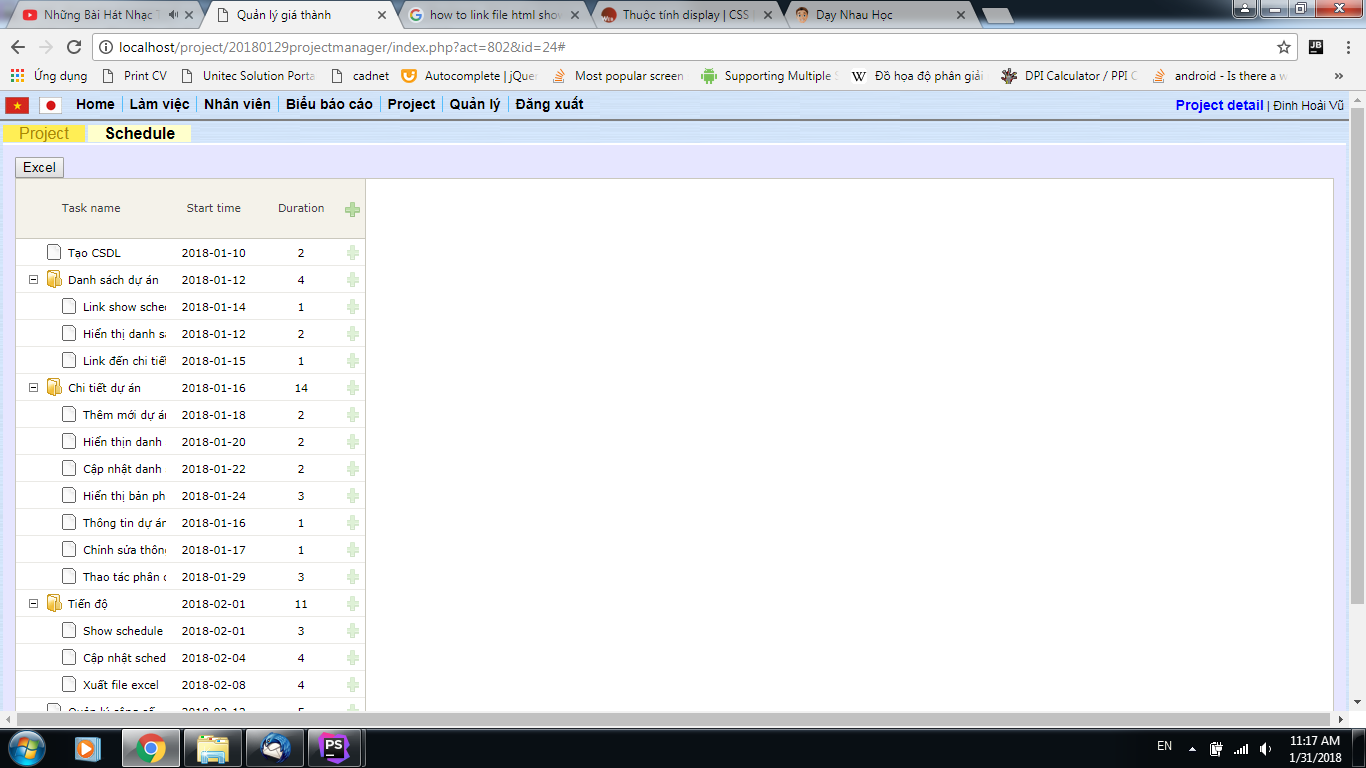Click plus icon in the Xuất file excel row
This screenshot has height=768, width=1366.
tap(352, 685)
